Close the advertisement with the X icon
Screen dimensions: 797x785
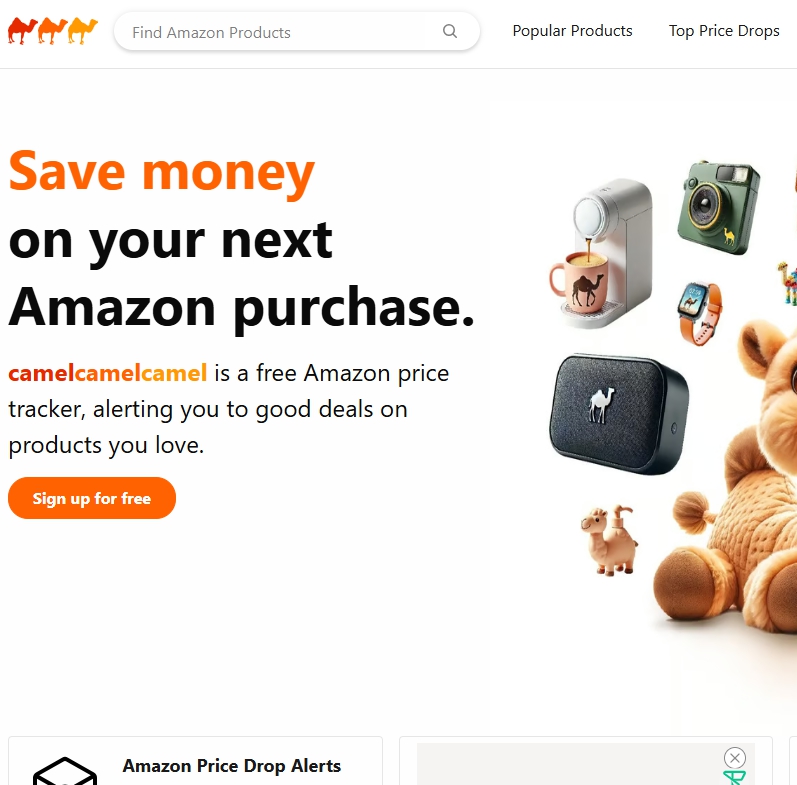coord(734,758)
